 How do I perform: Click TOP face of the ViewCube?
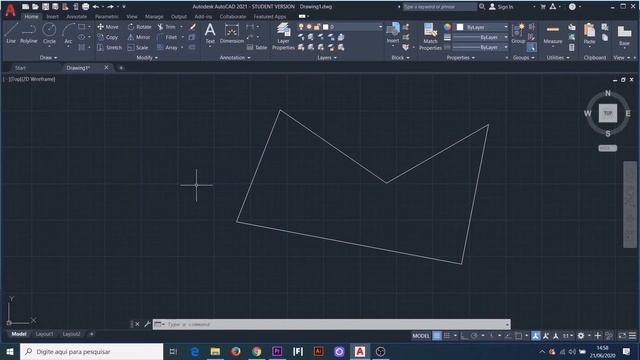(x=608, y=113)
